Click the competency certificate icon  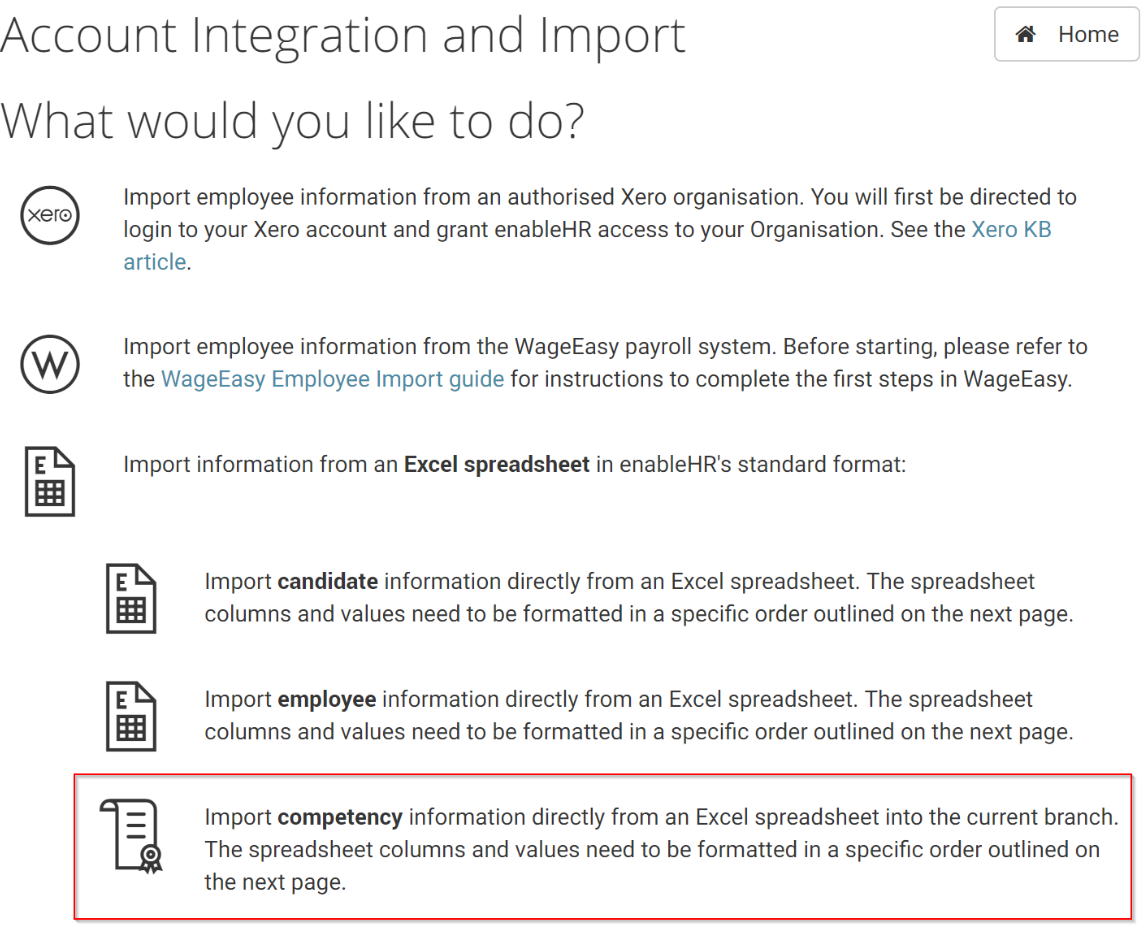point(132,836)
